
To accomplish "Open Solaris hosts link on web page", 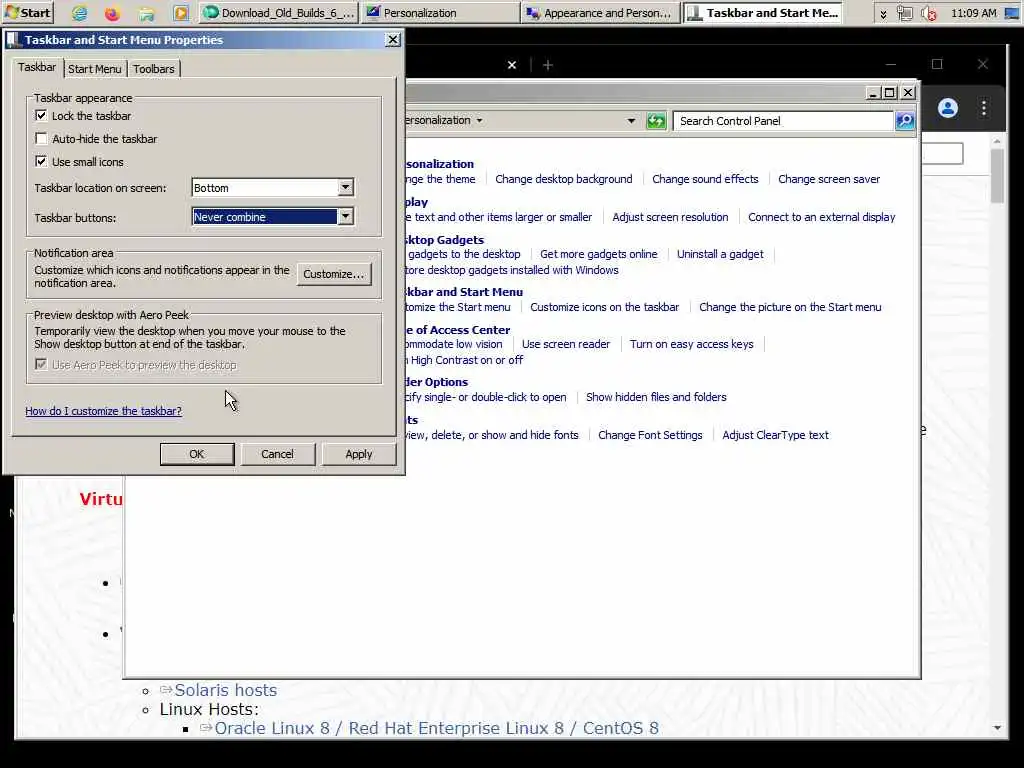I will tap(225, 690).
